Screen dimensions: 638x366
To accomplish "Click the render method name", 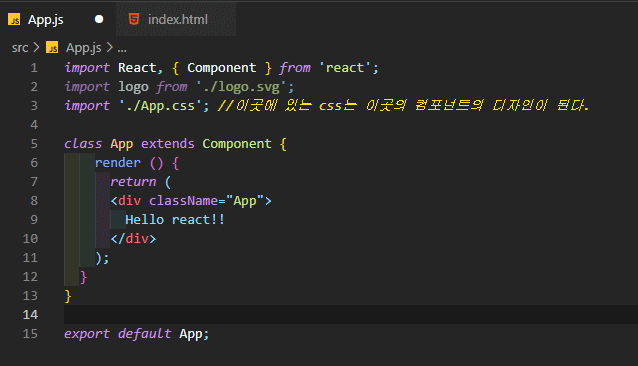I will [118, 163].
